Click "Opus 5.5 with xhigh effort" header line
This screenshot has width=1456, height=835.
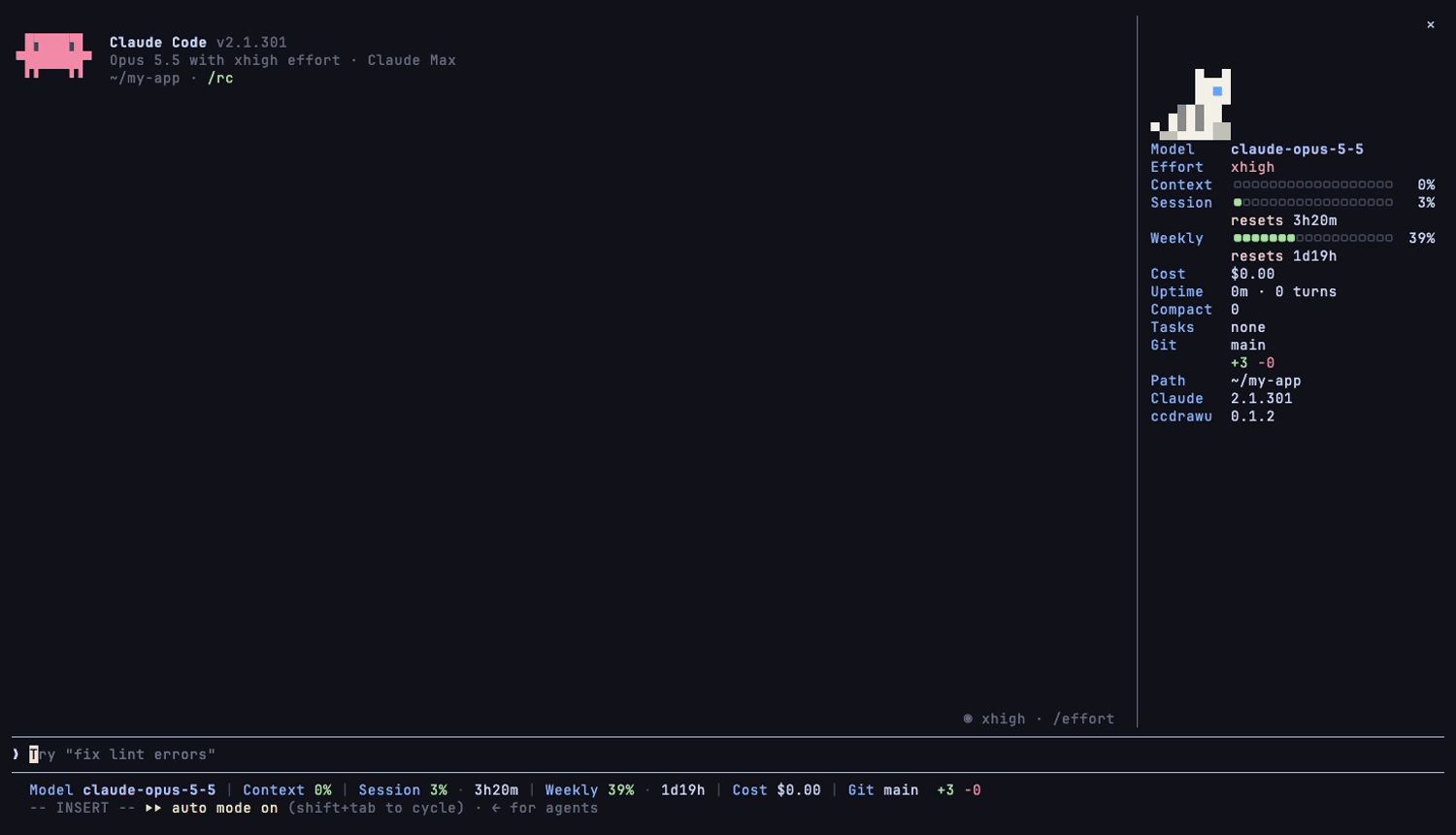tap(225, 60)
